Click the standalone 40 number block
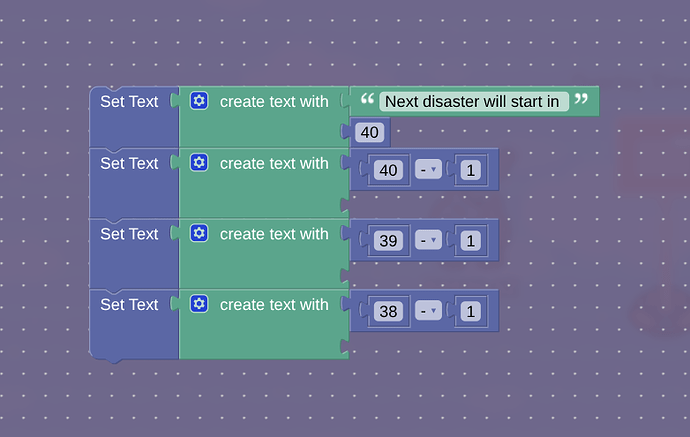 (369, 132)
